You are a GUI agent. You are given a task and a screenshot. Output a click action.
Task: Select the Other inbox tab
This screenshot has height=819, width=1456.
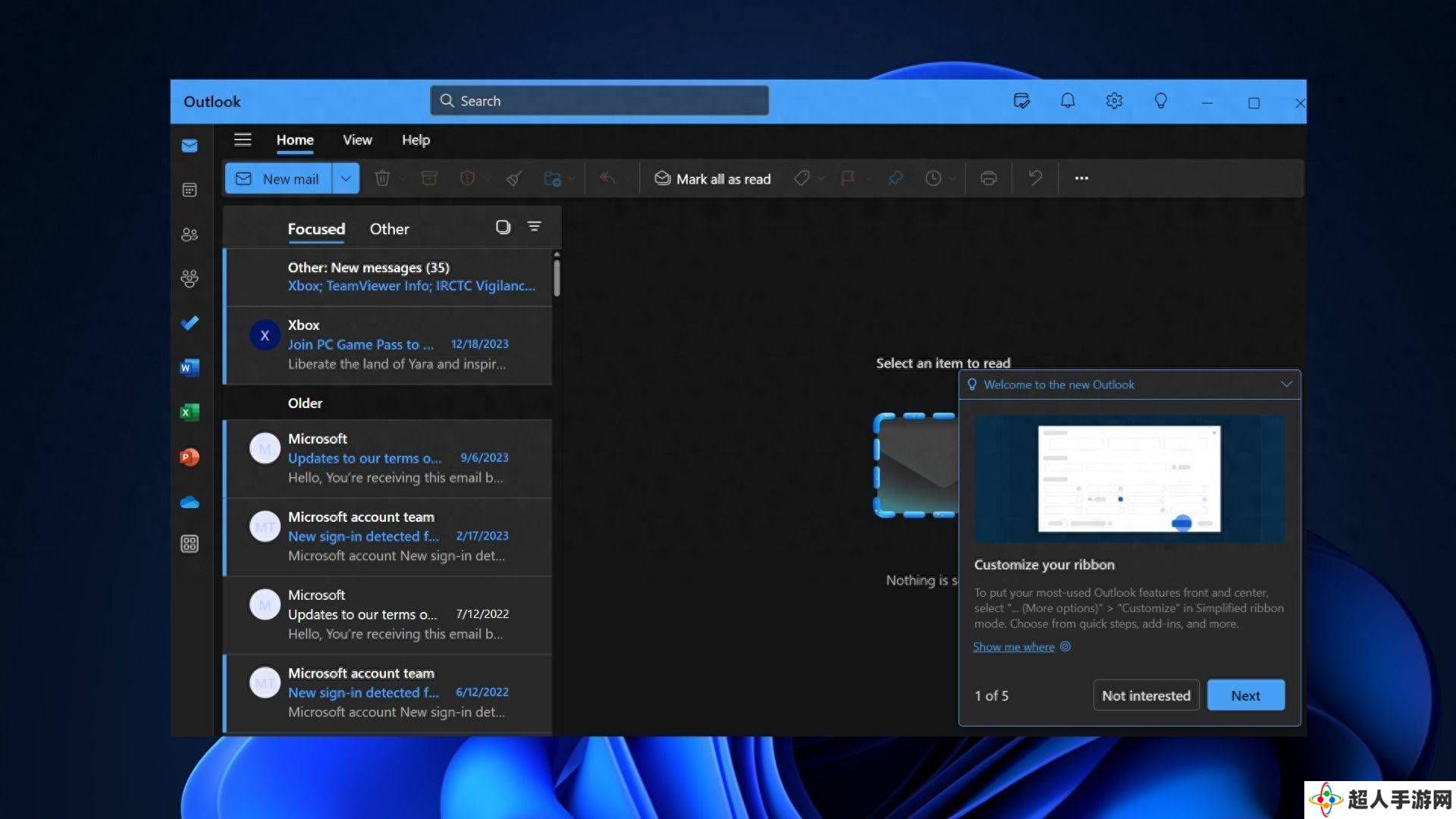click(389, 229)
